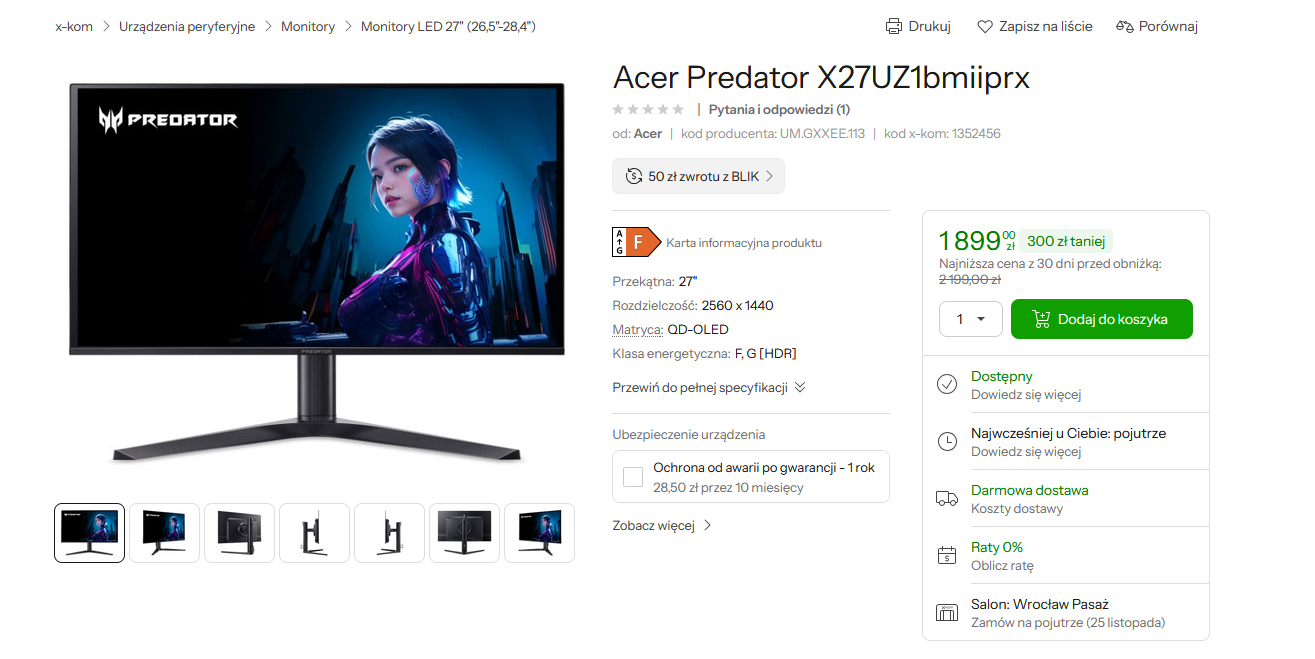The width and height of the screenshot is (1315, 659).
Task: Go to Urządzenia peryferyjne breadcrumb
Action: [x=187, y=26]
